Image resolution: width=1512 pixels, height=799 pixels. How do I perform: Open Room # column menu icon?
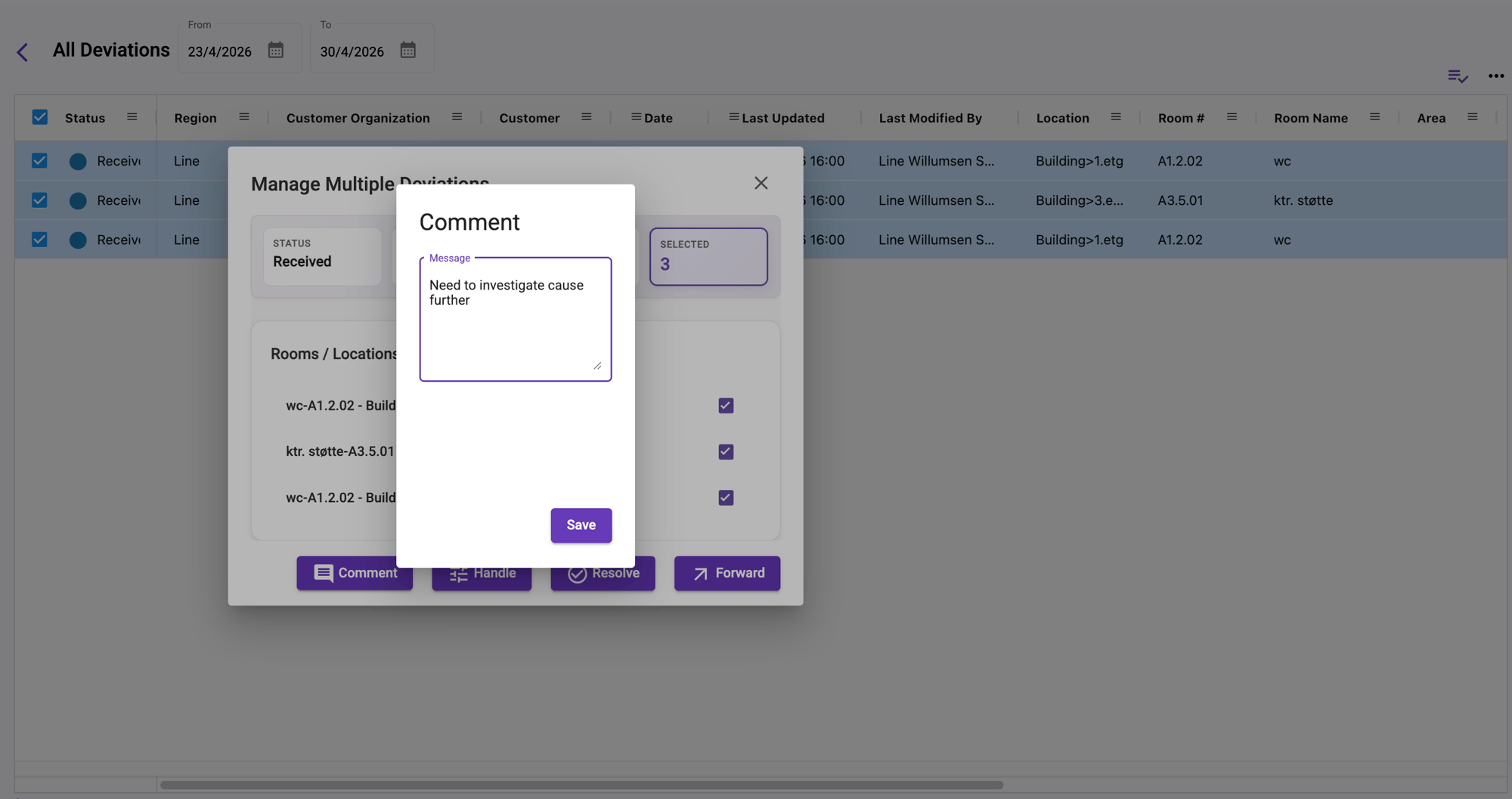1232,117
